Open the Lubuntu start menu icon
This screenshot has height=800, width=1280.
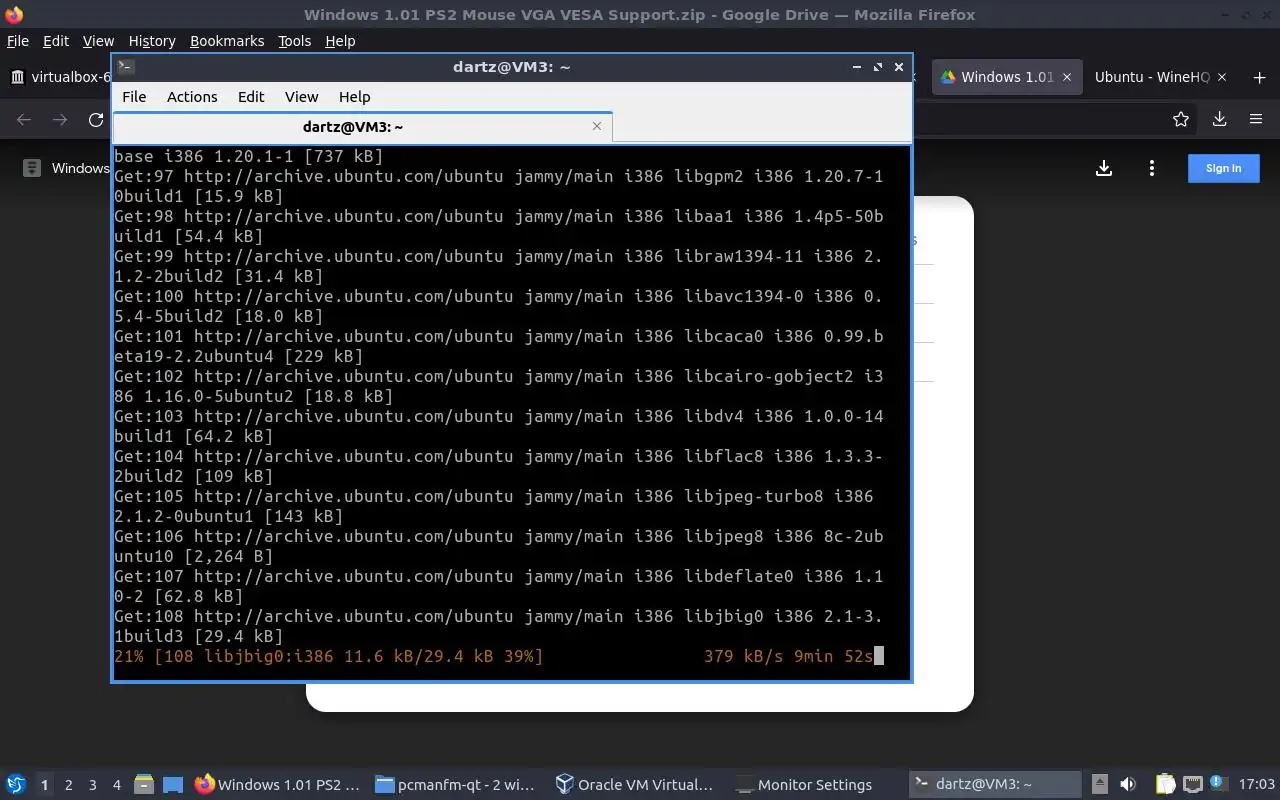16,784
